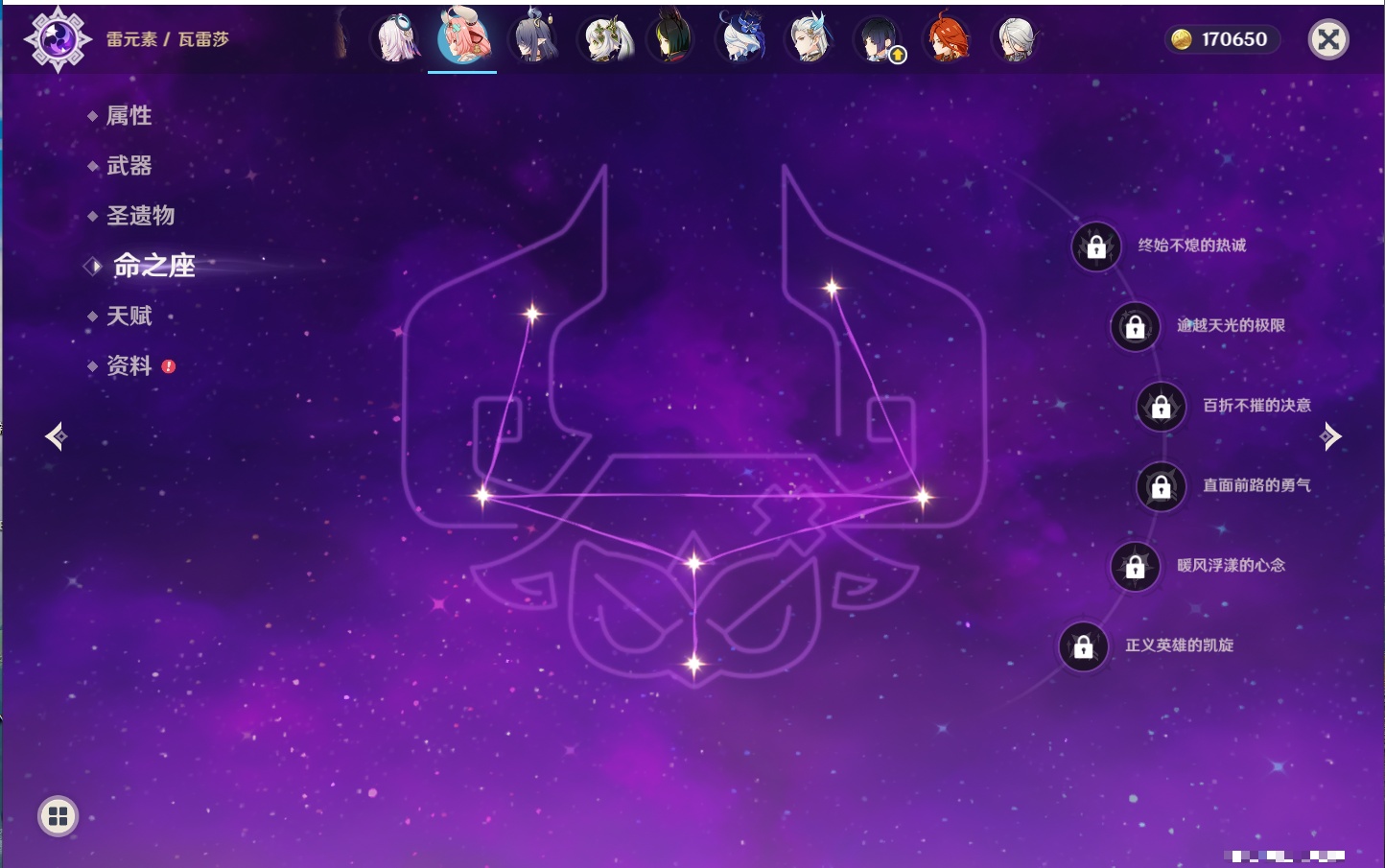
Task: Open constellation 正义英雄的凯旋 label
Action: 1179,645
